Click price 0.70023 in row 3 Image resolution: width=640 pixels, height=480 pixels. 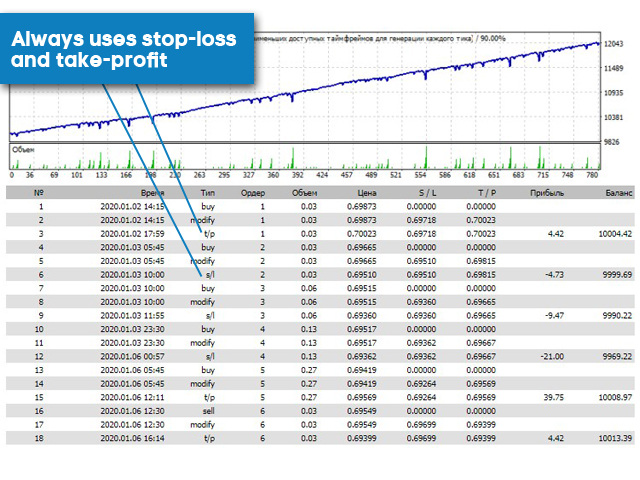(362, 234)
